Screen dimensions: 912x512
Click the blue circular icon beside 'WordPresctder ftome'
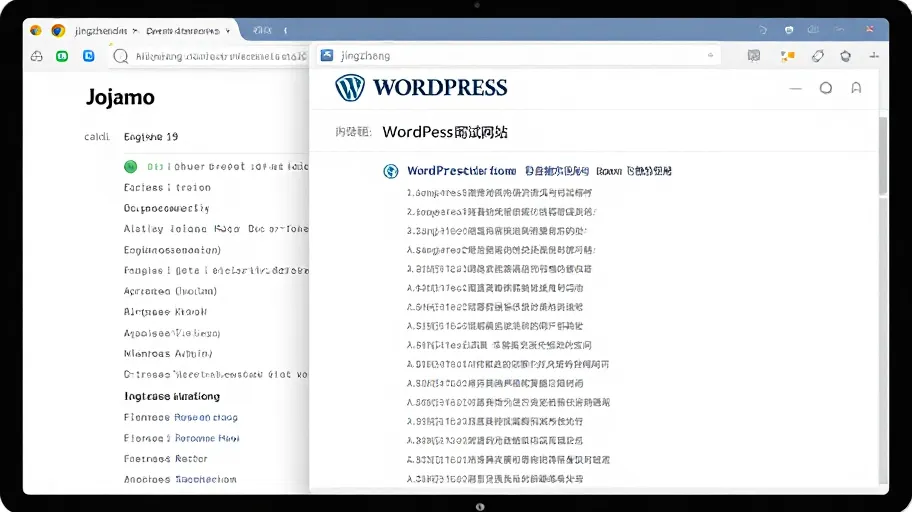tap(391, 171)
